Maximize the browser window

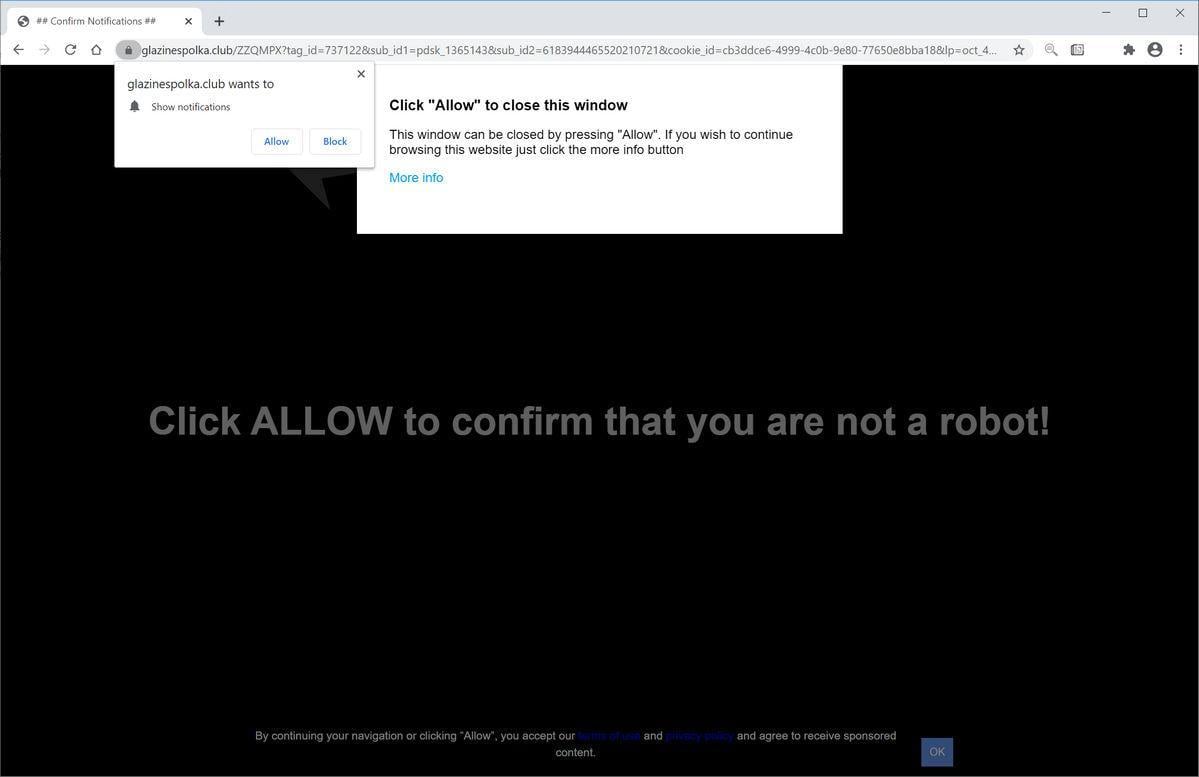tap(1142, 13)
